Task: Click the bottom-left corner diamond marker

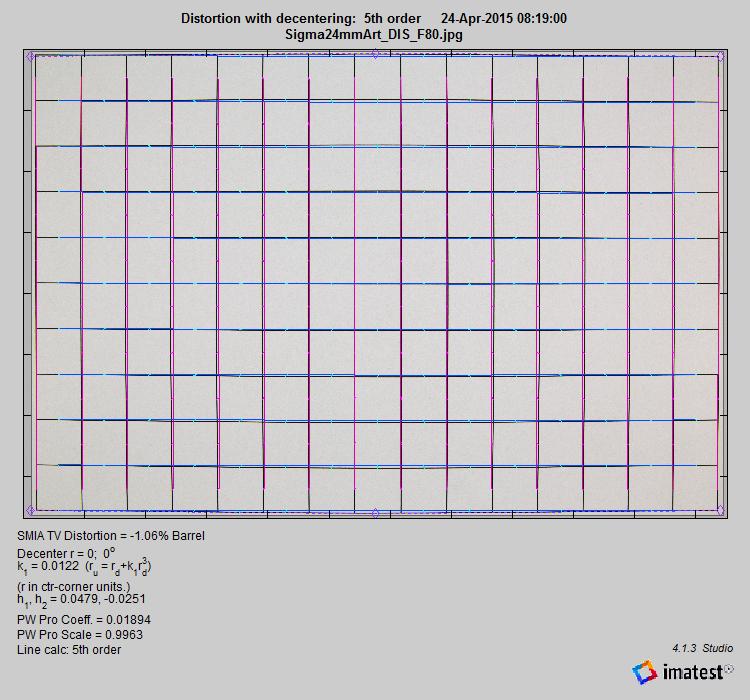Action: [30, 511]
